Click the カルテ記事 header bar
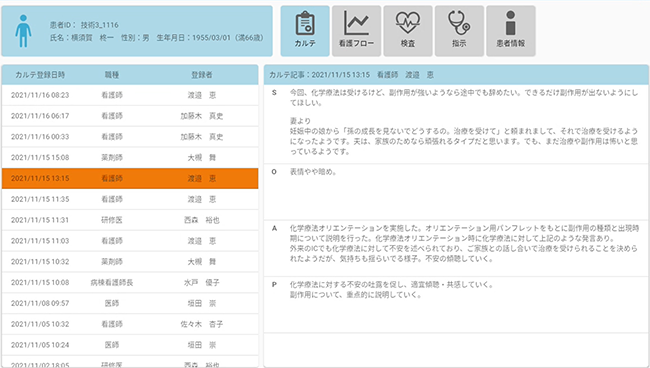The height and width of the screenshot is (368, 650). [456, 75]
